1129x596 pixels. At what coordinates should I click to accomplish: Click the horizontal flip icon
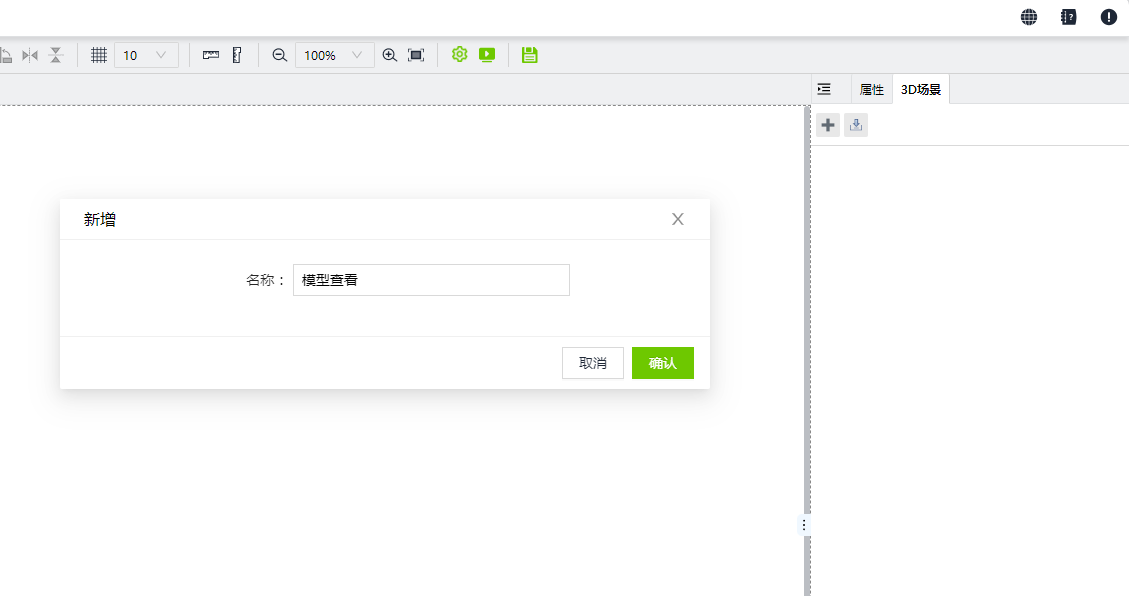[30, 55]
